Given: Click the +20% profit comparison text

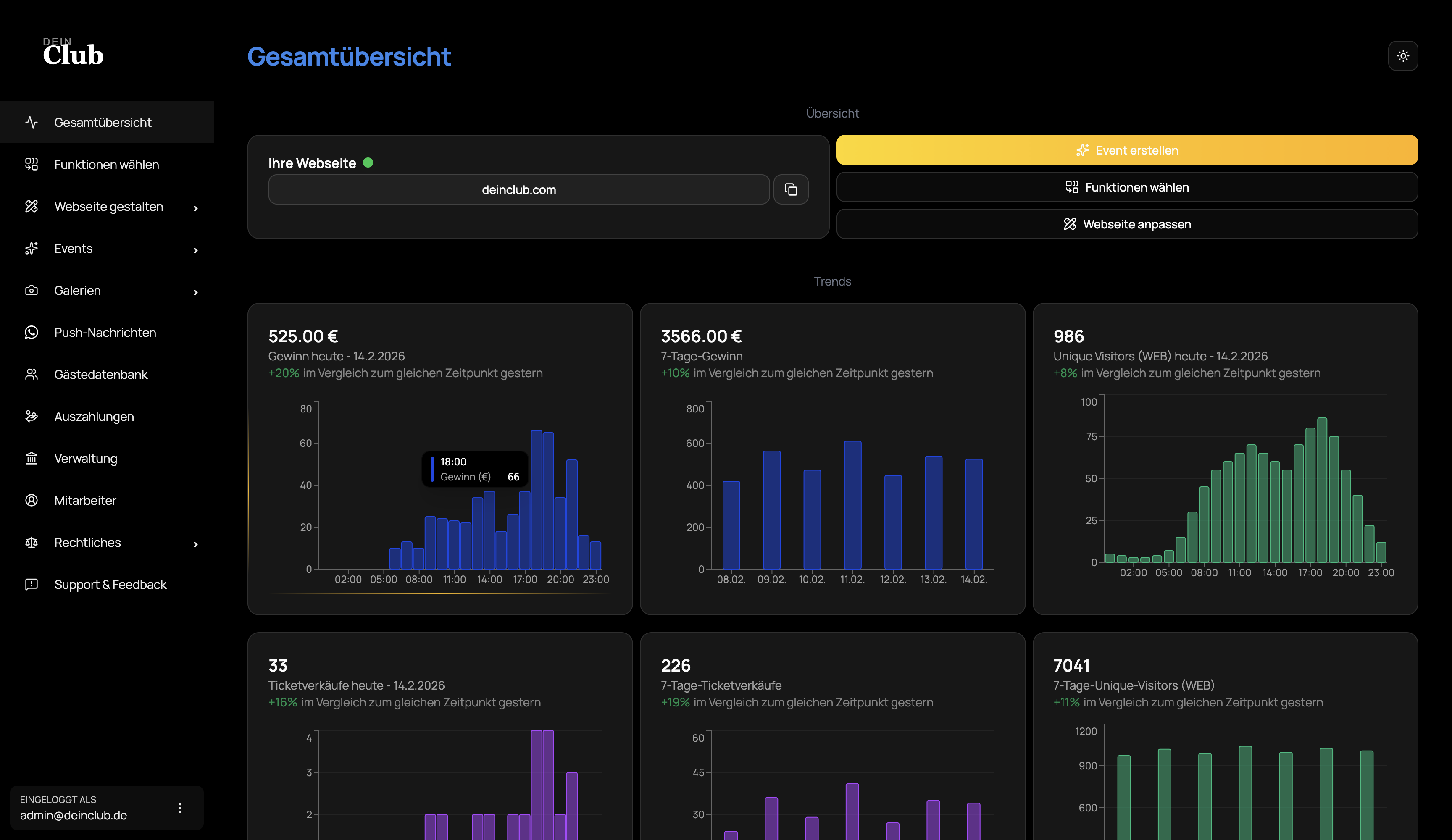Looking at the screenshot, I should (x=405, y=373).
